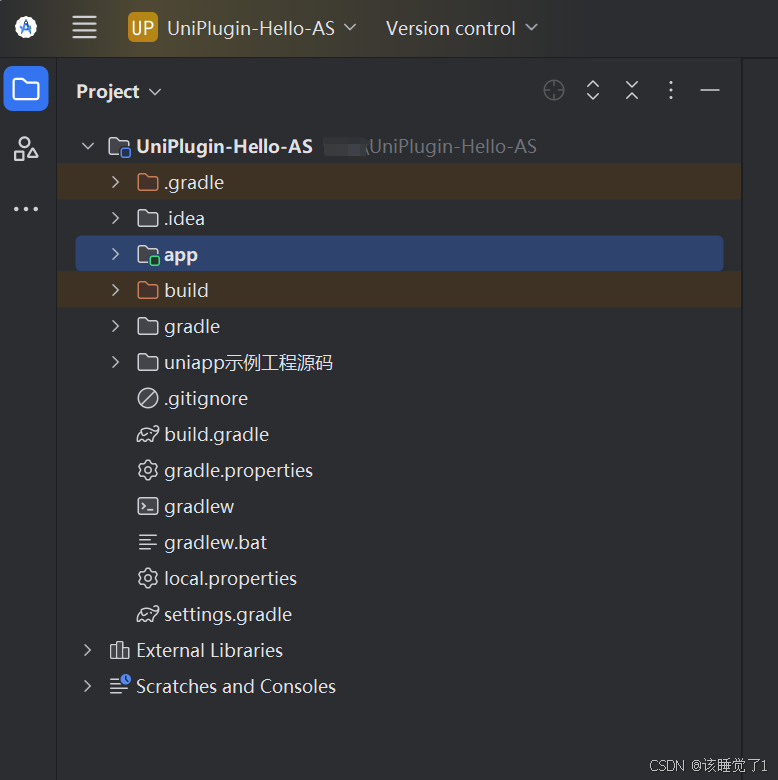This screenshot has height=780, width=778.
Task: Click Select Opened File crosshair icon
Action: (x=554, y=90)
